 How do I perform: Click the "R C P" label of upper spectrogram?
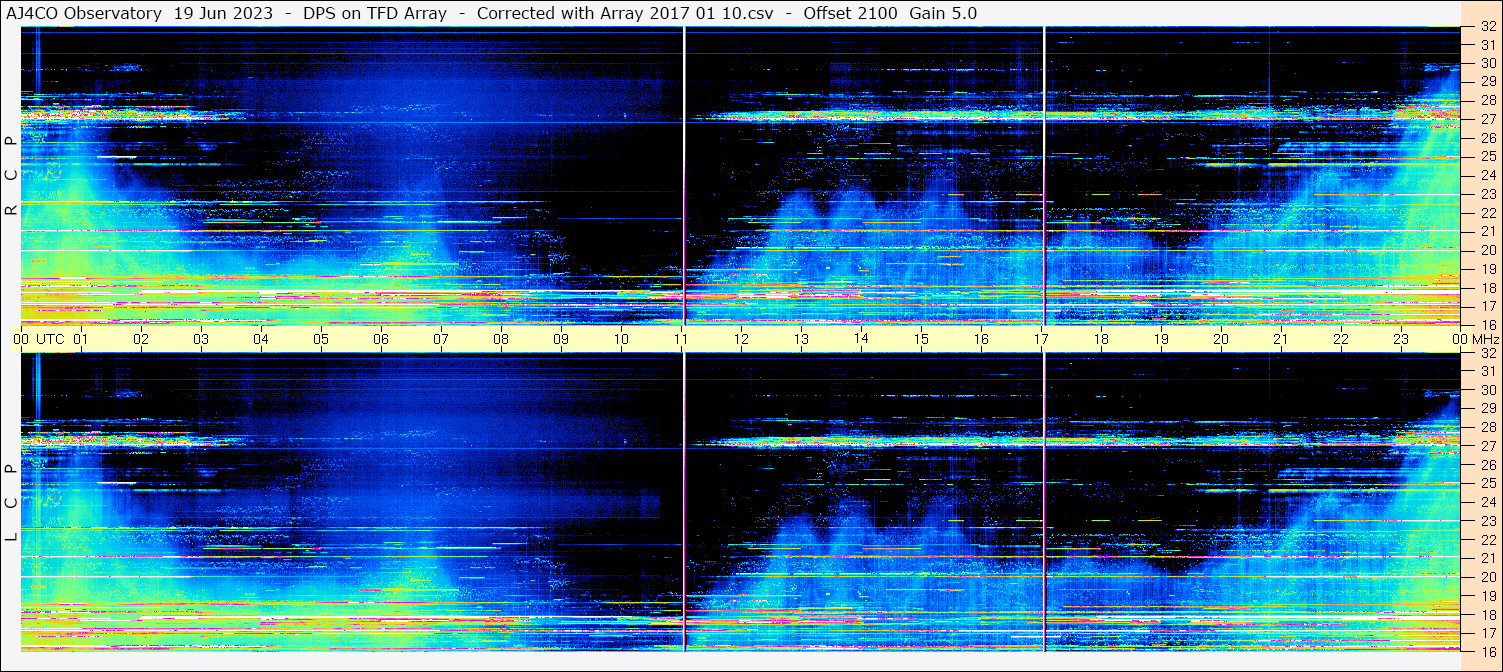[x=11, y=175]
